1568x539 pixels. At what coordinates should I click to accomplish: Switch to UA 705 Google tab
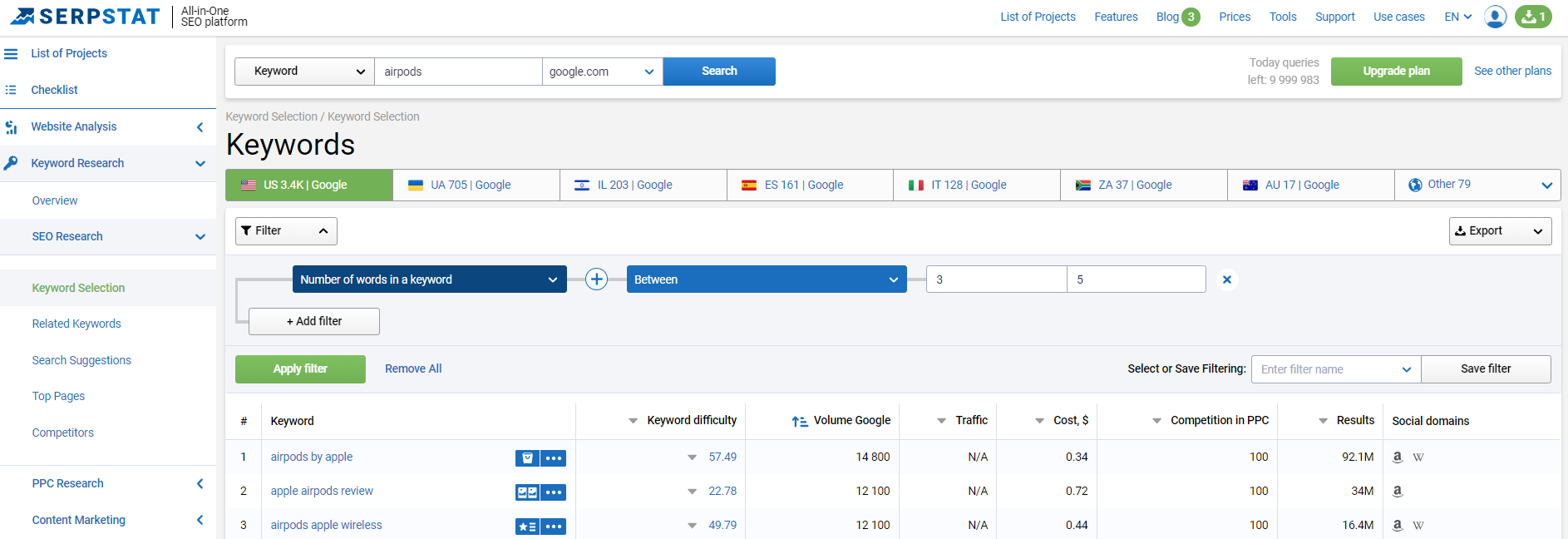476,185
